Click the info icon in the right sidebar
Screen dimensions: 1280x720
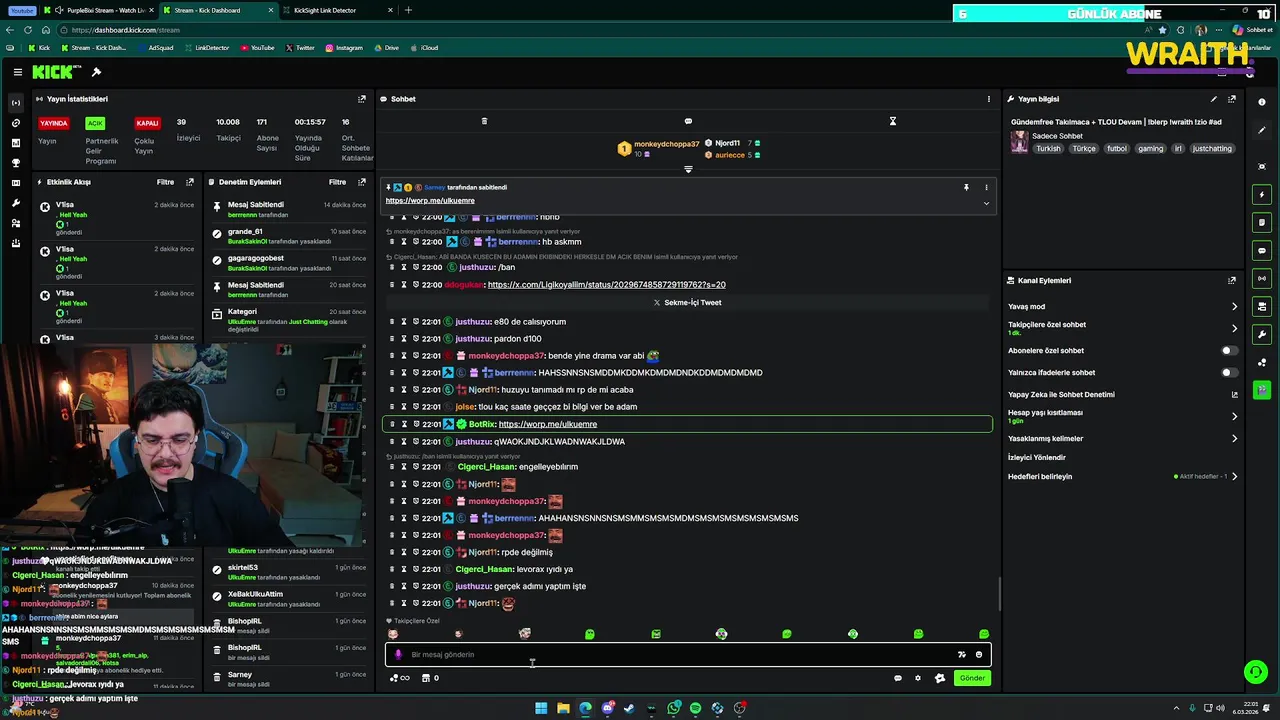point(1262,102)
